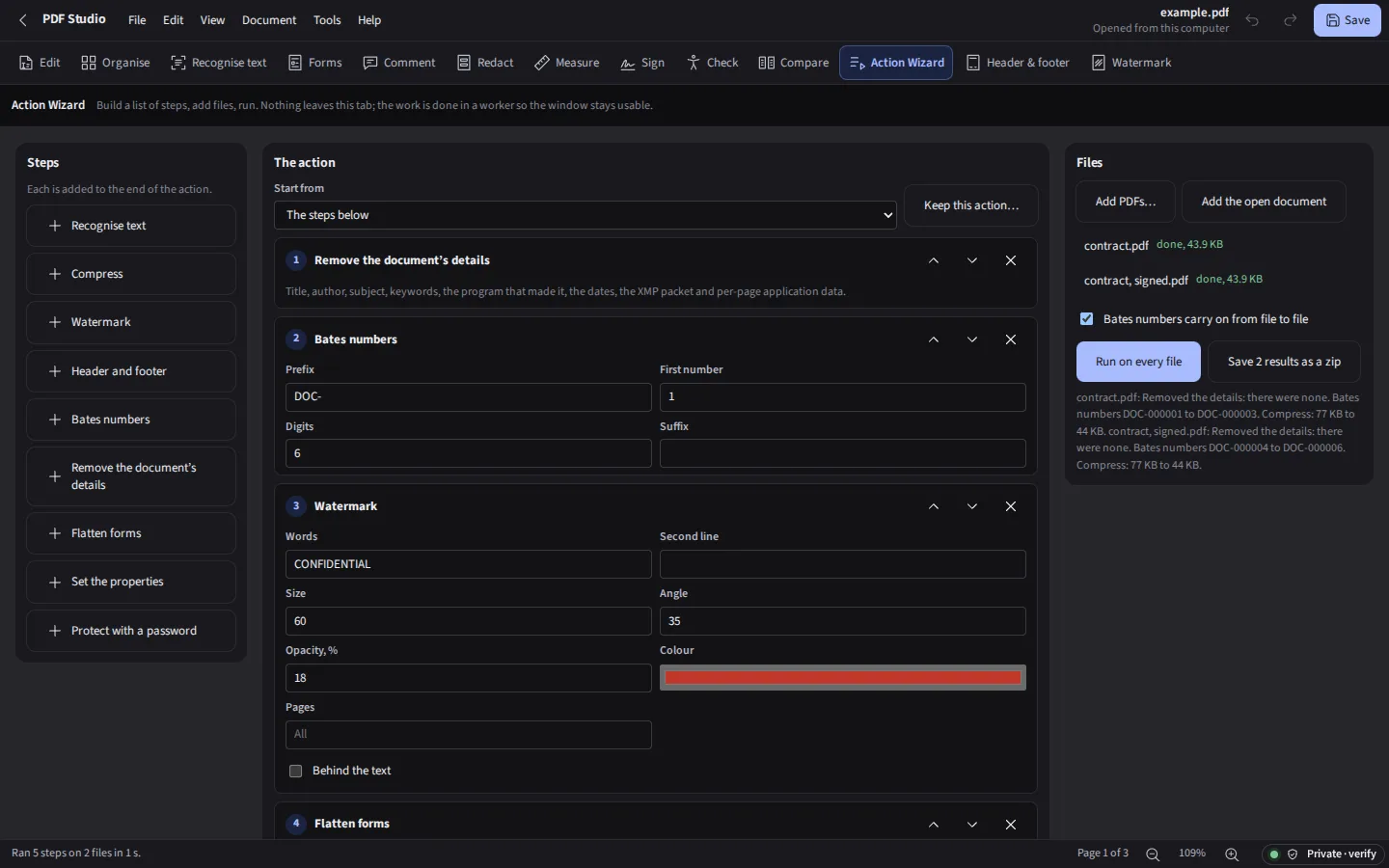1389x868 pixels.
Task: Move the Watermark step down
Action: point(972,506)
